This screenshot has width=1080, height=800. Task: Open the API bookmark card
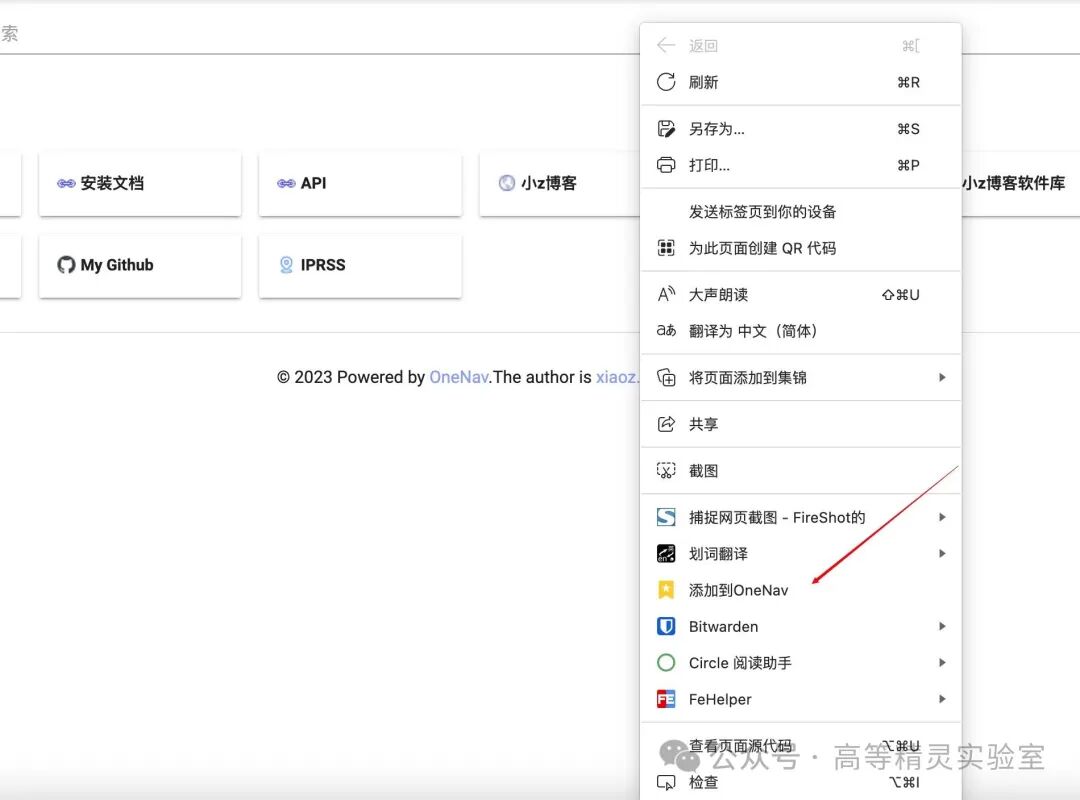tap(360, 183)
